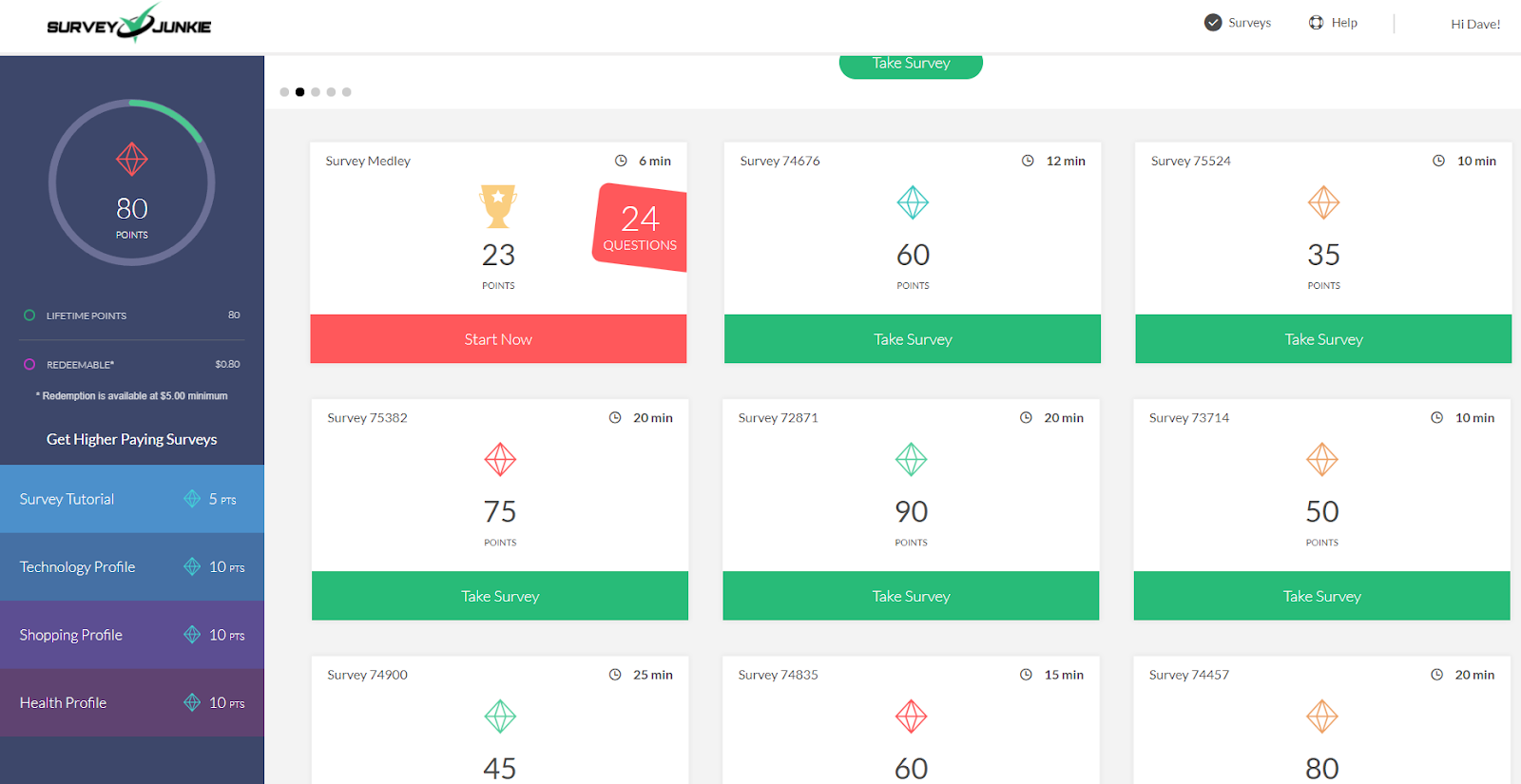This screenshot has width=1521, height=784.
Task: Open the Health Profile sidebar item
Action: click(x=132, y=702)
